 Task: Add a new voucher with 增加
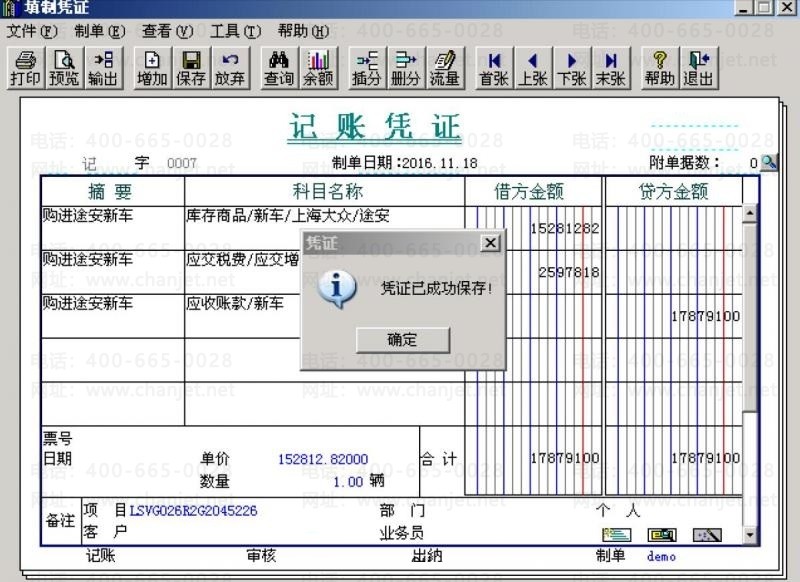152,68
